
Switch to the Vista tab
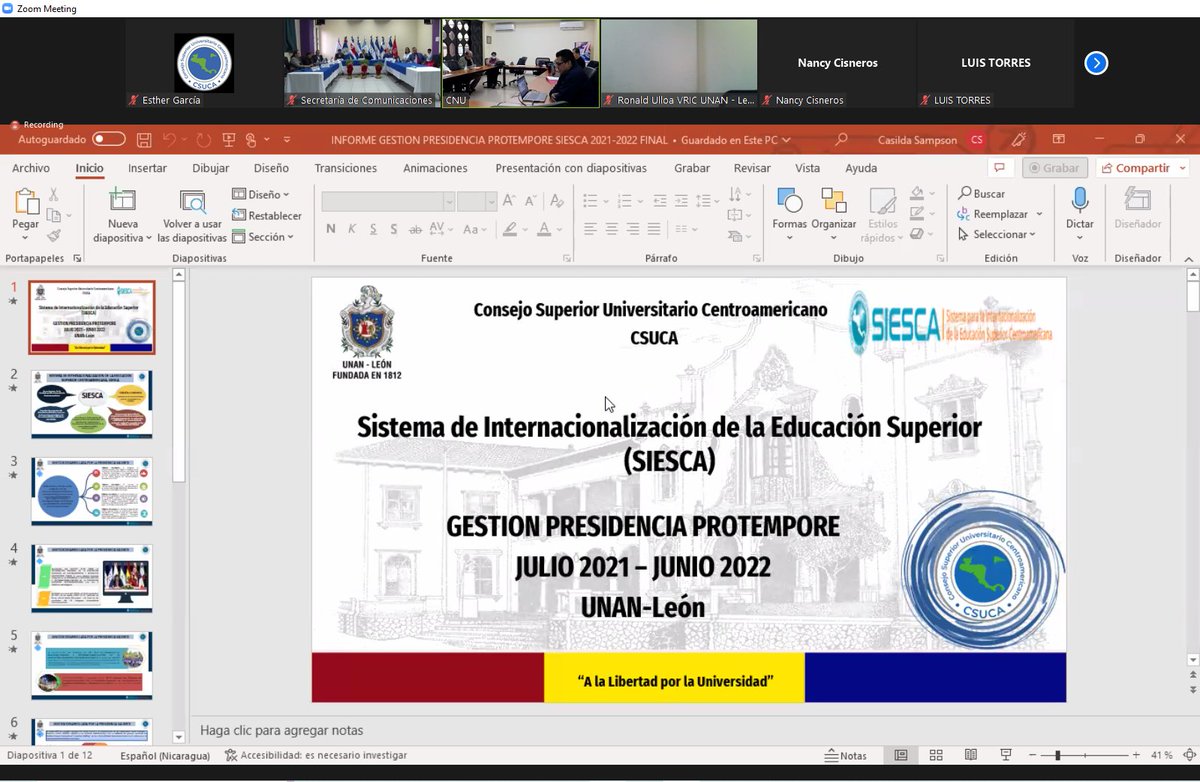tap(807, 168)
